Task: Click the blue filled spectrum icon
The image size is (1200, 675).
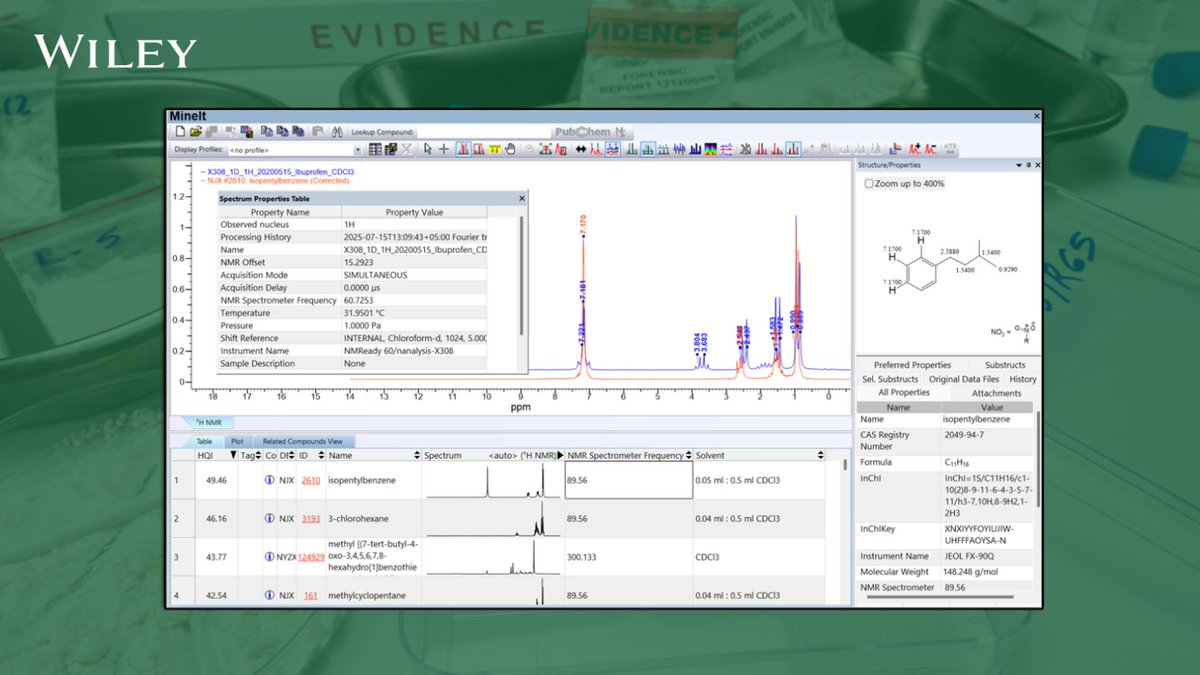Action: click(695, 150)
